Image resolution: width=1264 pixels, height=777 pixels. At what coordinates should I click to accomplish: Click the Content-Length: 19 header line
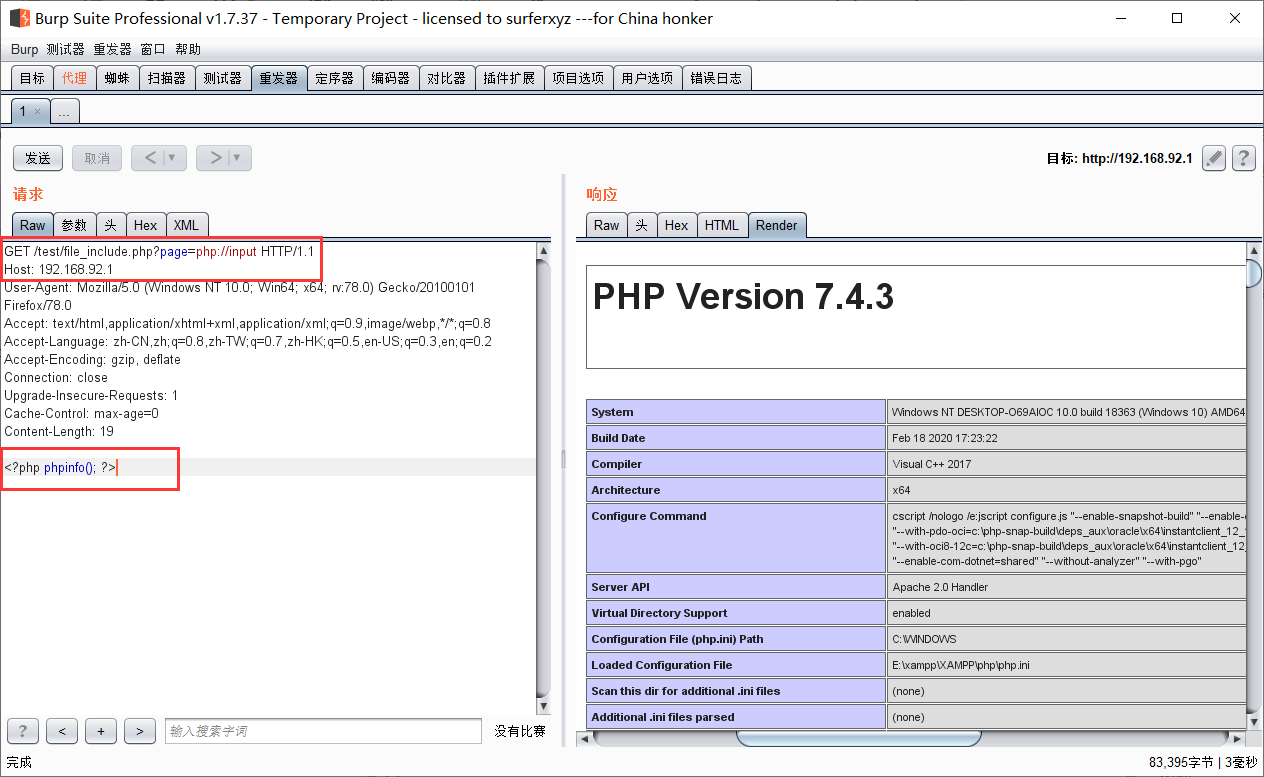click(59, 431)
